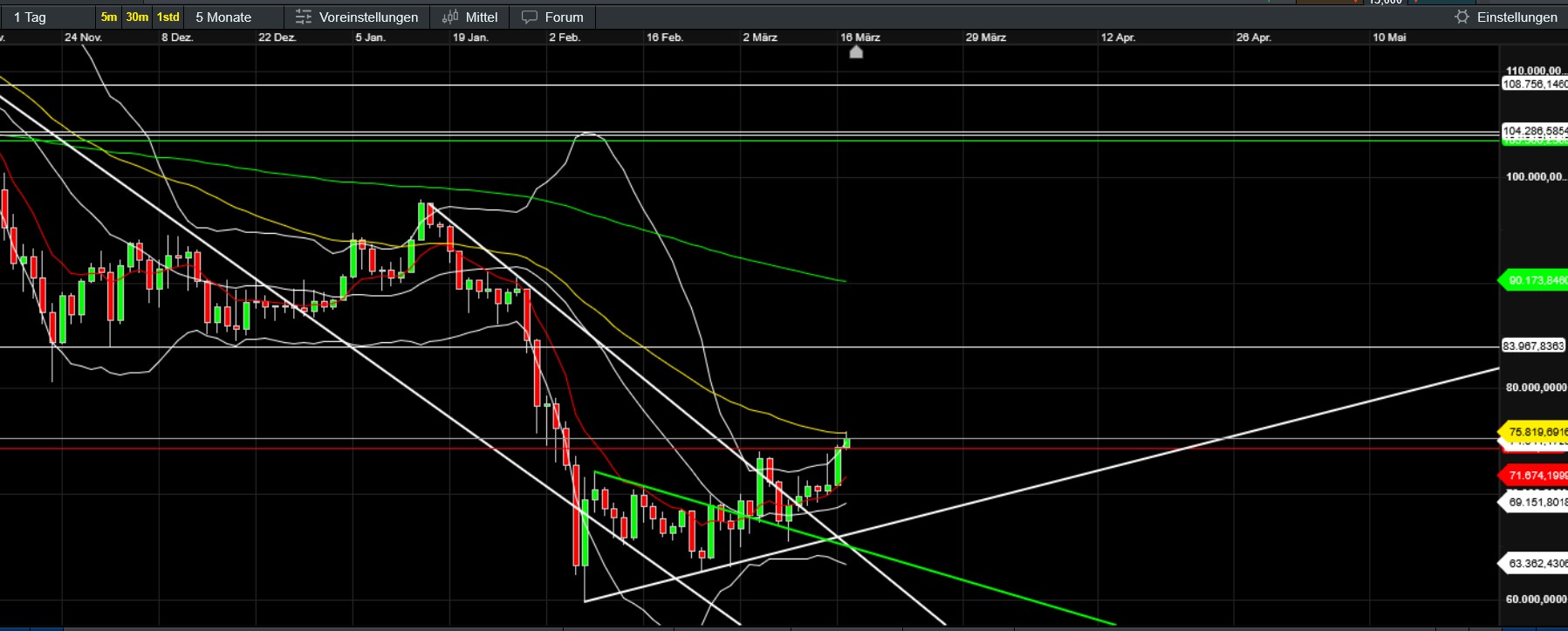Image resolution: width=1568 pixels, height=631 pixels.
Task: Click the Forum speech bubble icon
Action: click(x=529, y=17)
